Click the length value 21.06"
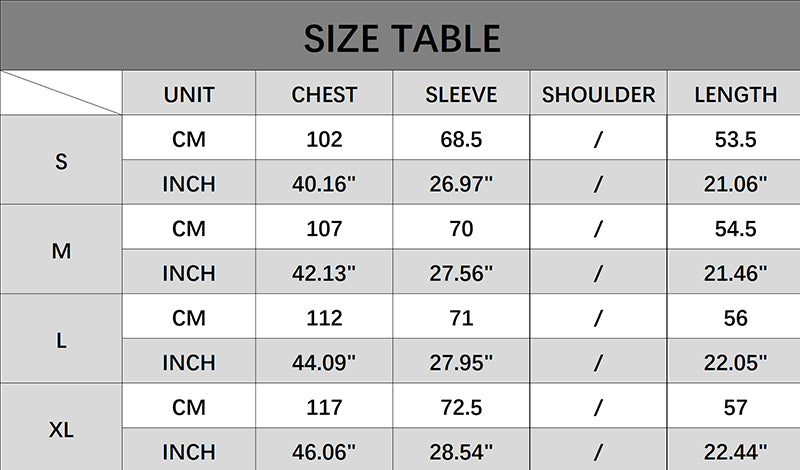Screen dimensions: 800x470 pyautogui.click(x=735, y=184)
